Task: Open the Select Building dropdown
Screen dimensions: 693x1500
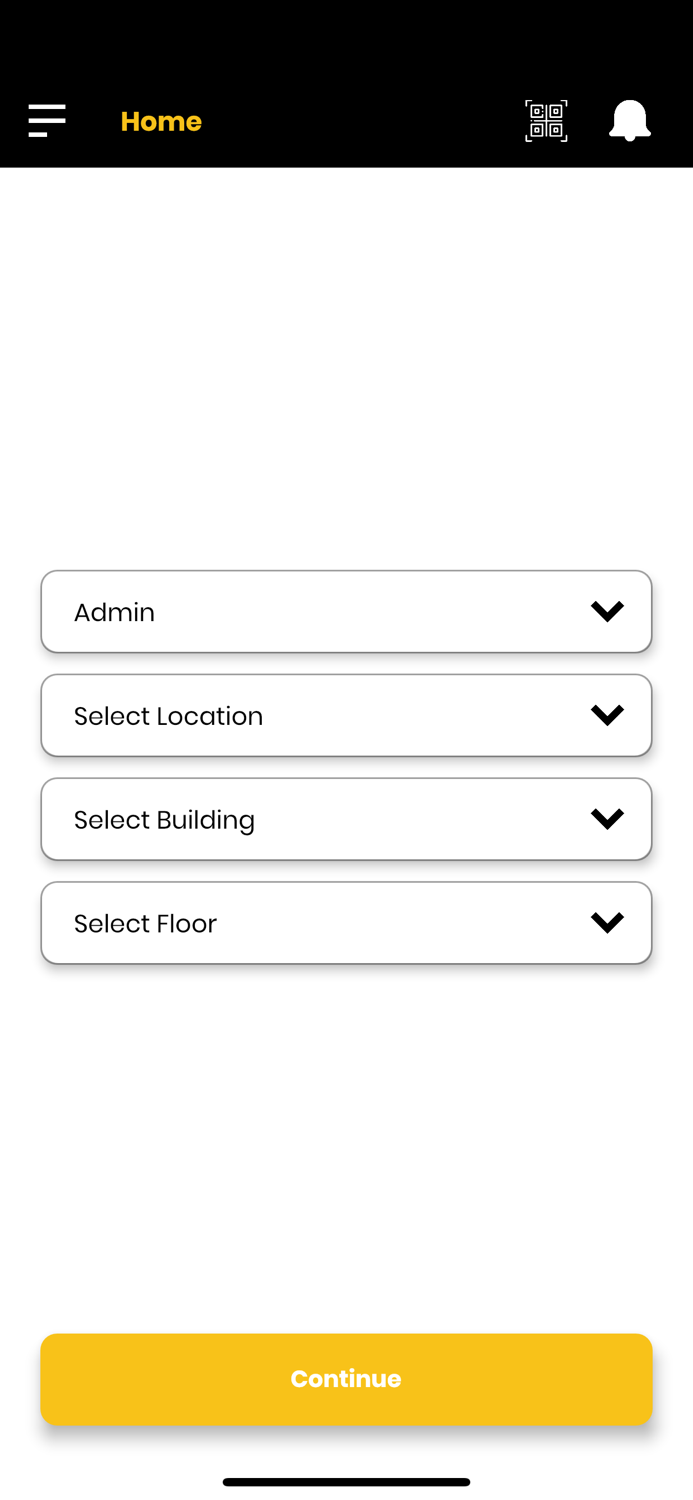Action: 346,818
